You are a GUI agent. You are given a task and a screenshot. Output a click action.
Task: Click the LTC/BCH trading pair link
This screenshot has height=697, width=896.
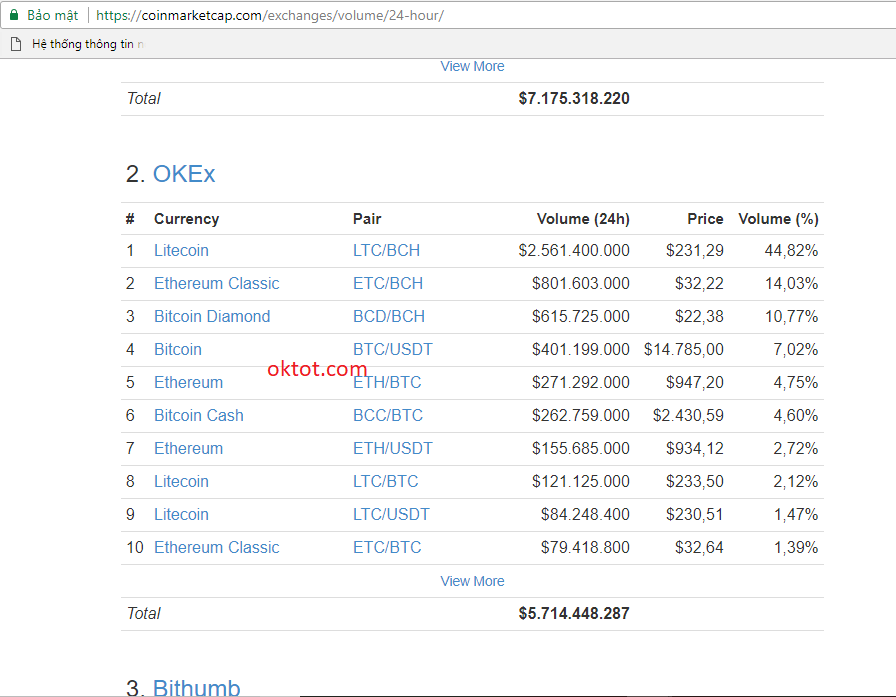[x=389, y=250]
